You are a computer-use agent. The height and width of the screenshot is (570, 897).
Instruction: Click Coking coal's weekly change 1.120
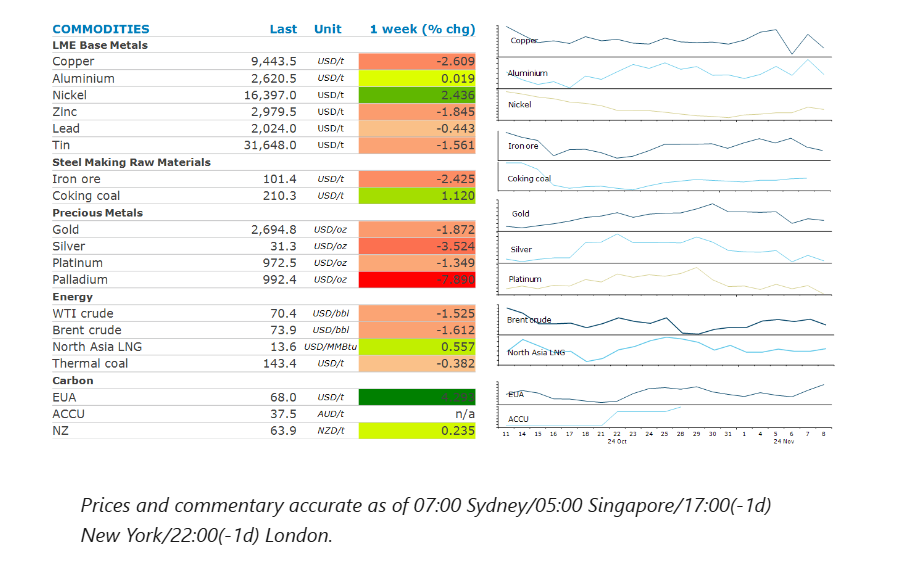pos(417,196)
